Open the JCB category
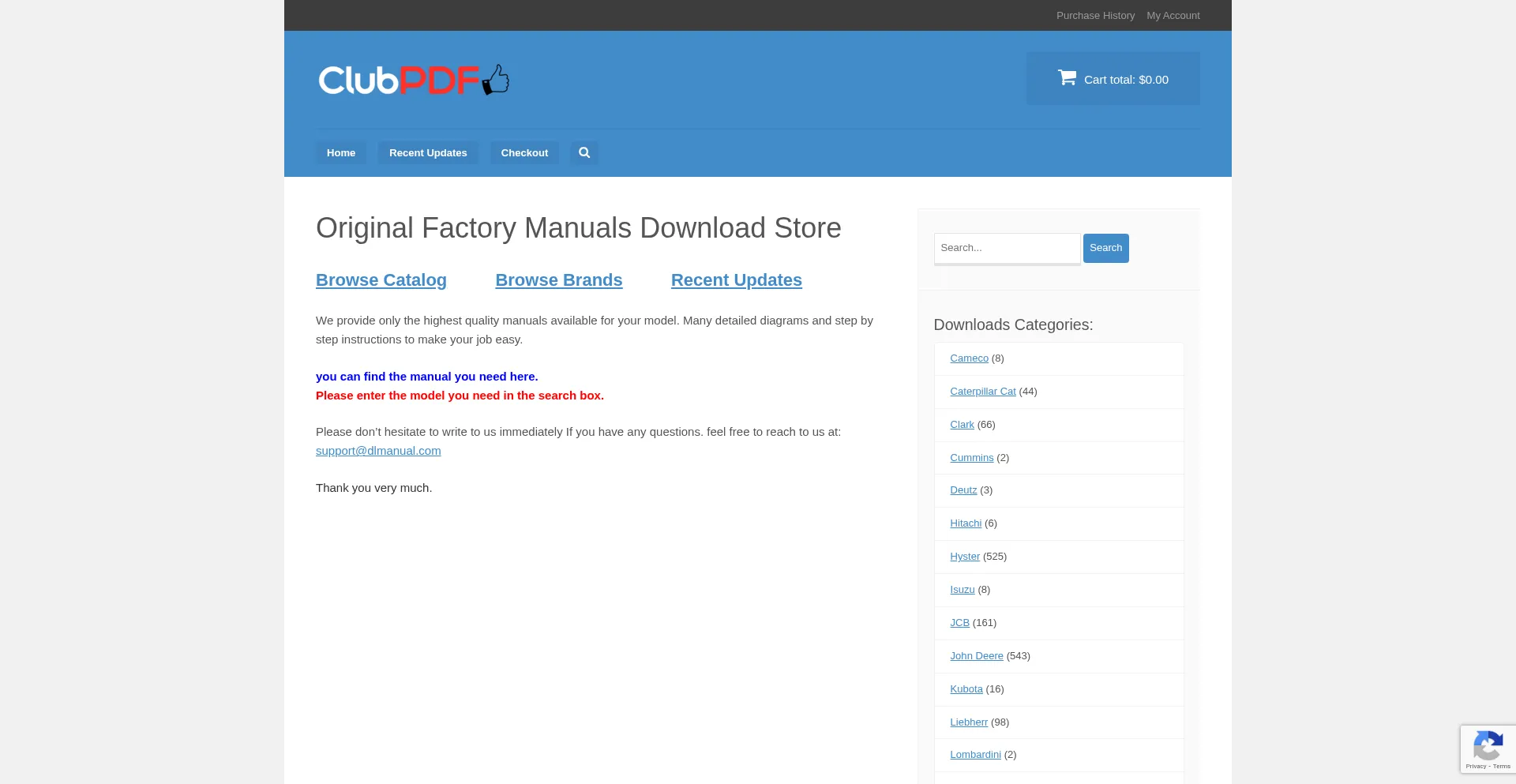Image resolution: width=1516 pixels, height=784 pixels. tap(959, 623)
